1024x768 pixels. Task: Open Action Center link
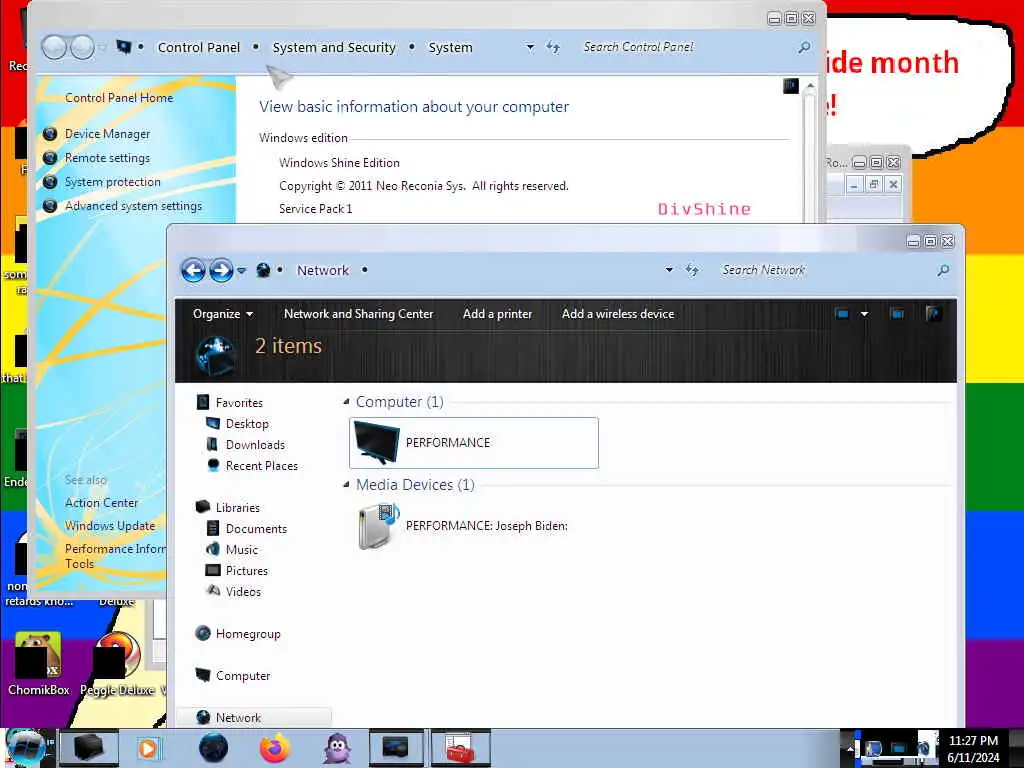101,503
